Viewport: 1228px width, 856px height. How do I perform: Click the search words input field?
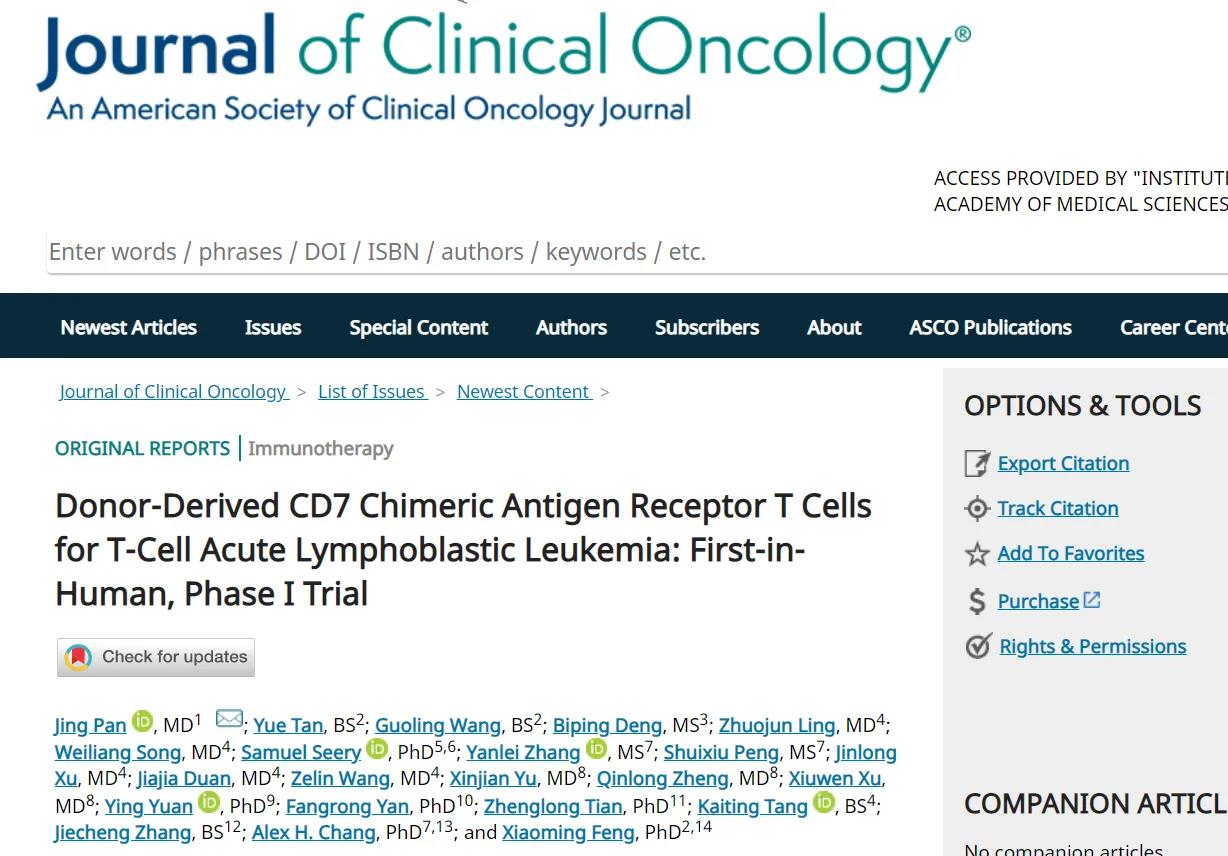coord(638,252)
